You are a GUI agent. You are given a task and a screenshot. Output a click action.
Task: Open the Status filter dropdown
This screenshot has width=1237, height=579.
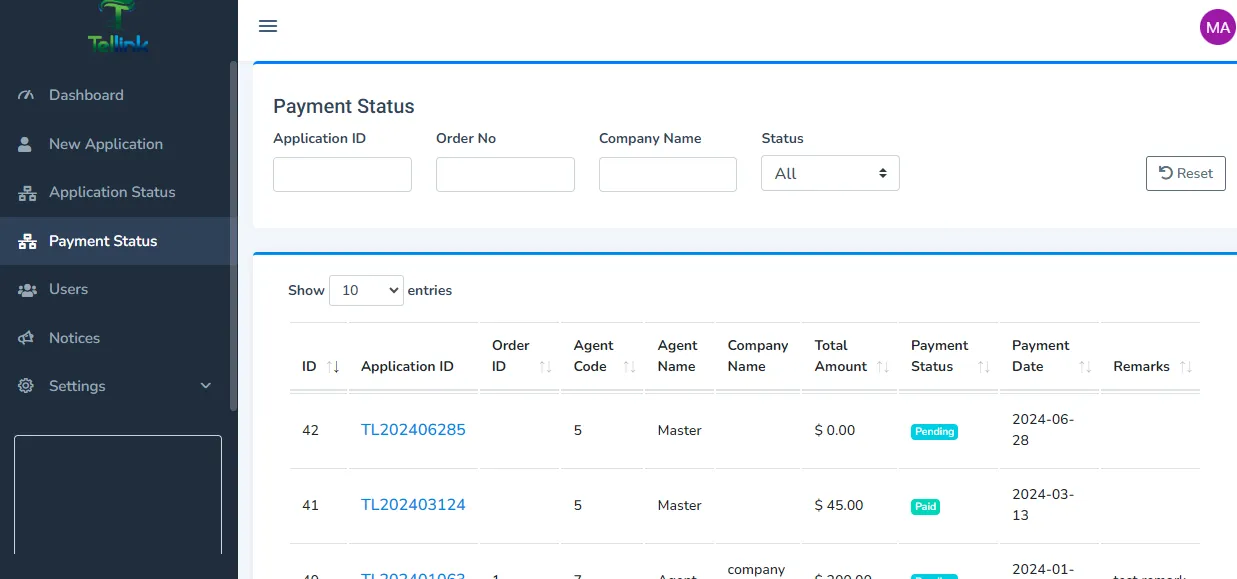point(830,173)
